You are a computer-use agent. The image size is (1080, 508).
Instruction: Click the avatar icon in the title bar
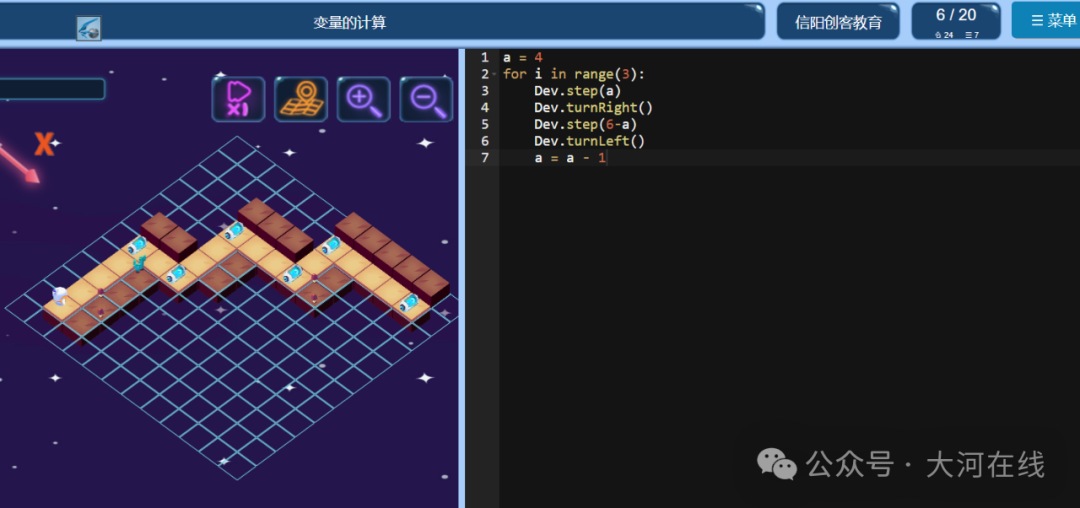point(89,28)
